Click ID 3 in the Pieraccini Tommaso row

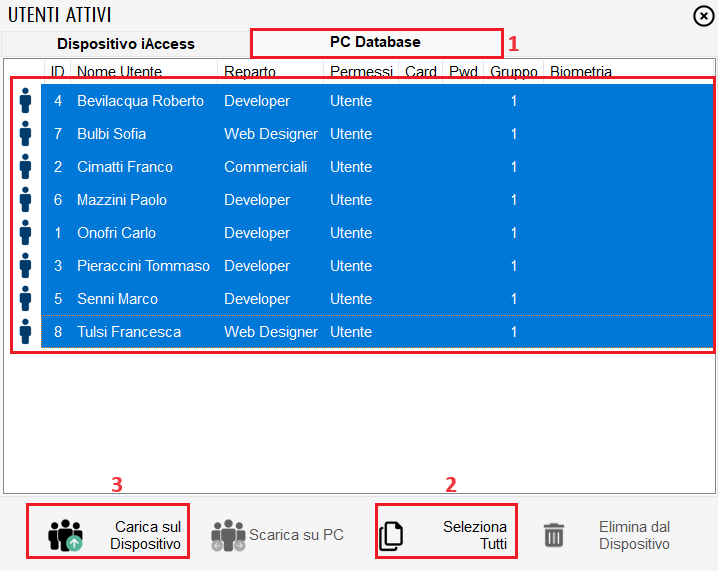pyautogui.click(x=58, y=266)
